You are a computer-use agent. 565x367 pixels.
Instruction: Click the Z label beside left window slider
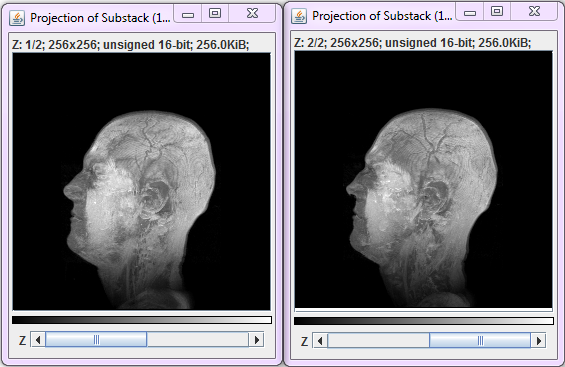pos(22,340)
